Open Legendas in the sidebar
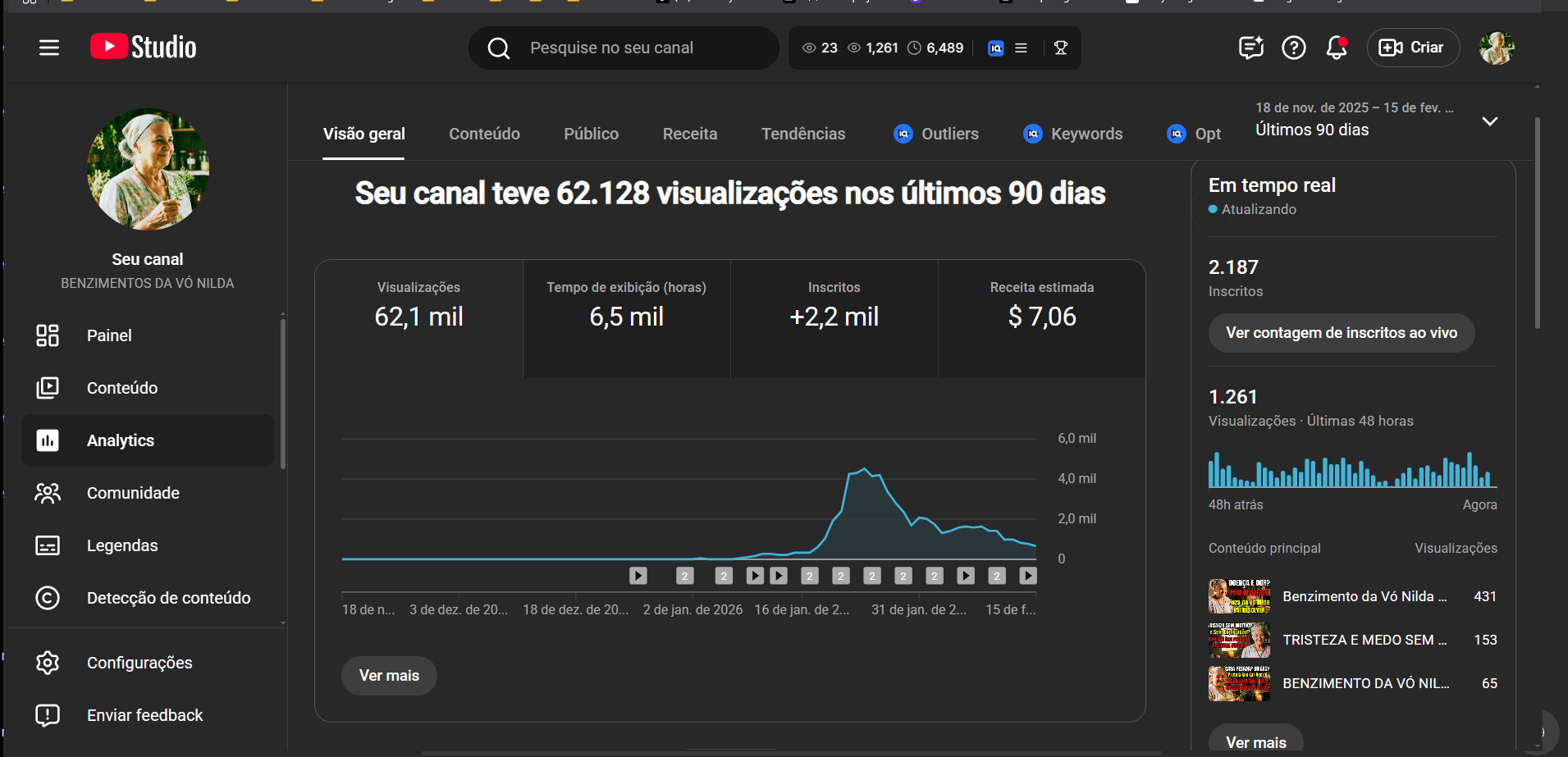 tap(148, 545)
